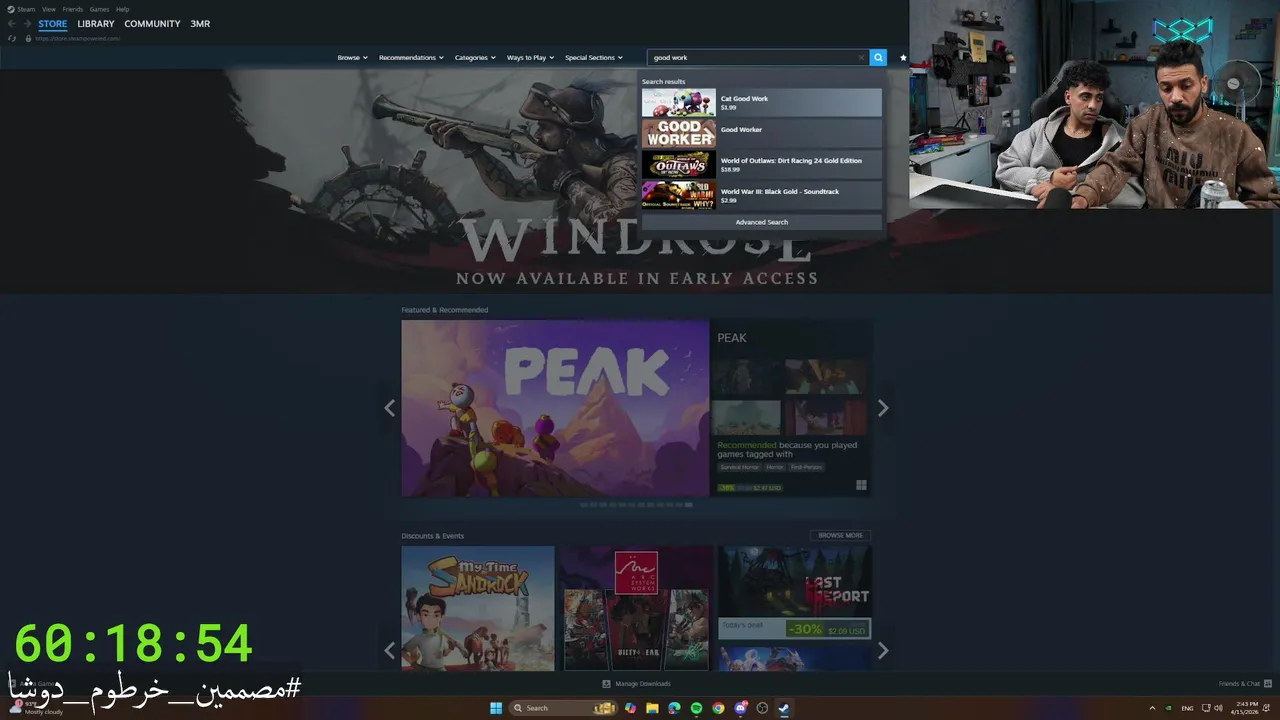Select the Cat Good Work search result
Image resolution: width=1280 pixels, height=720 pixels.
click(x=762, y=102)
